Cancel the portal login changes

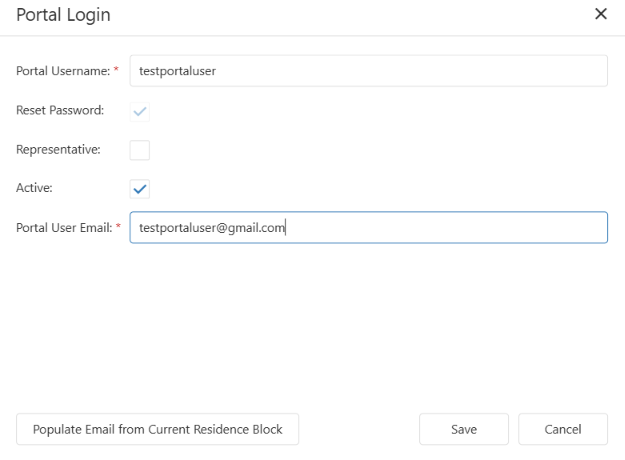[x=563, y=429]
